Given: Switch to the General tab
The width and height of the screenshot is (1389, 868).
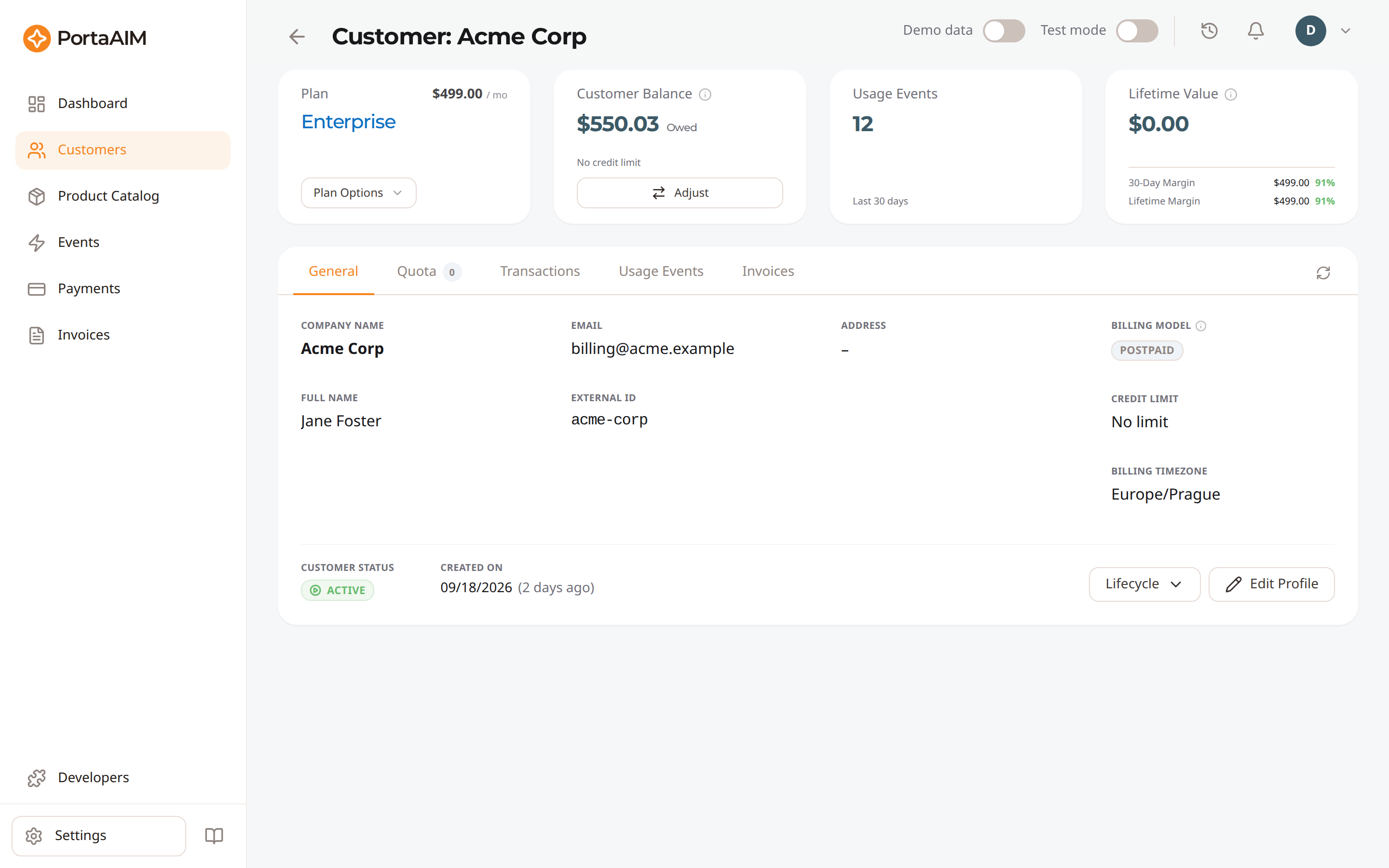Looking at the screenshot, I should pyautogui.click(x=333, y=271).
